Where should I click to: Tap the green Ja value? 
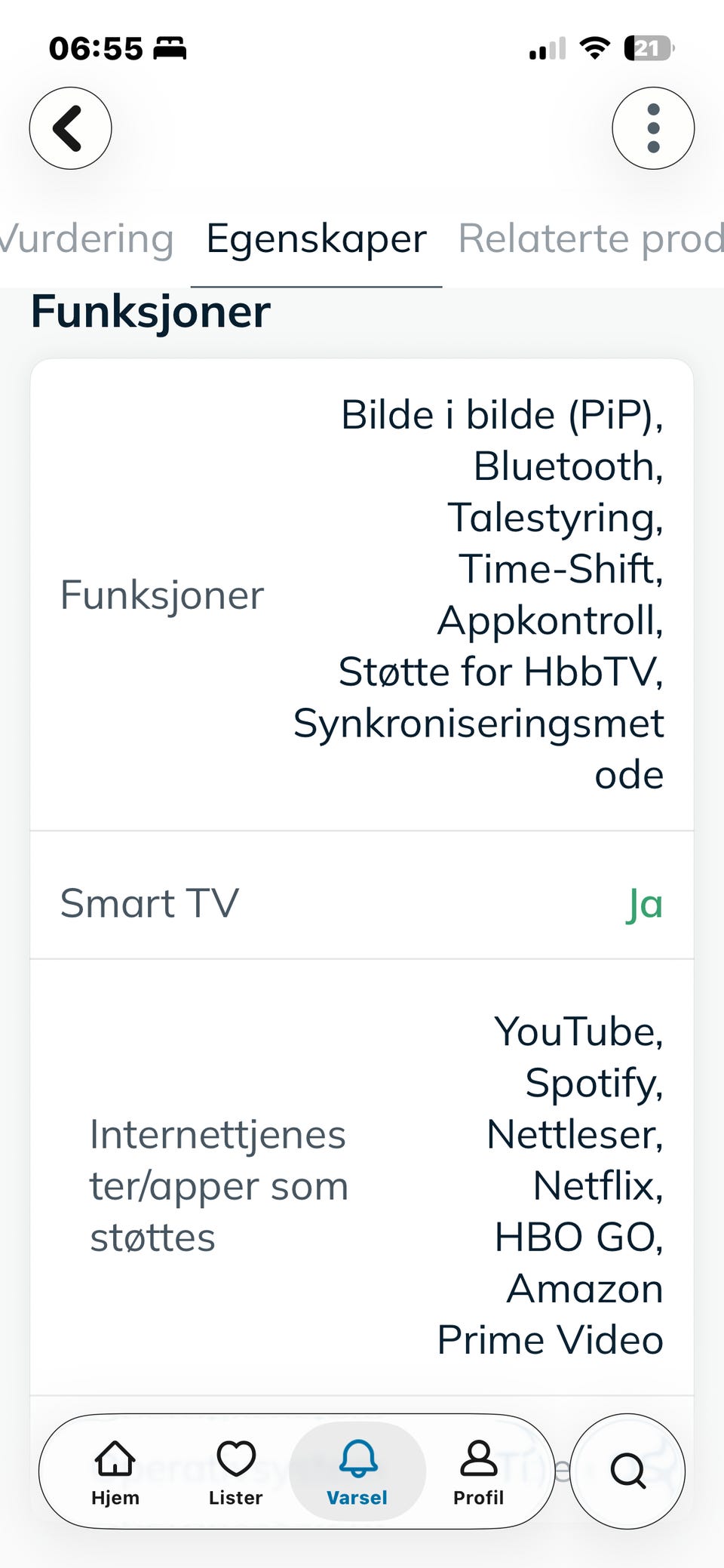pyautogui.click(x=645, y=903)
